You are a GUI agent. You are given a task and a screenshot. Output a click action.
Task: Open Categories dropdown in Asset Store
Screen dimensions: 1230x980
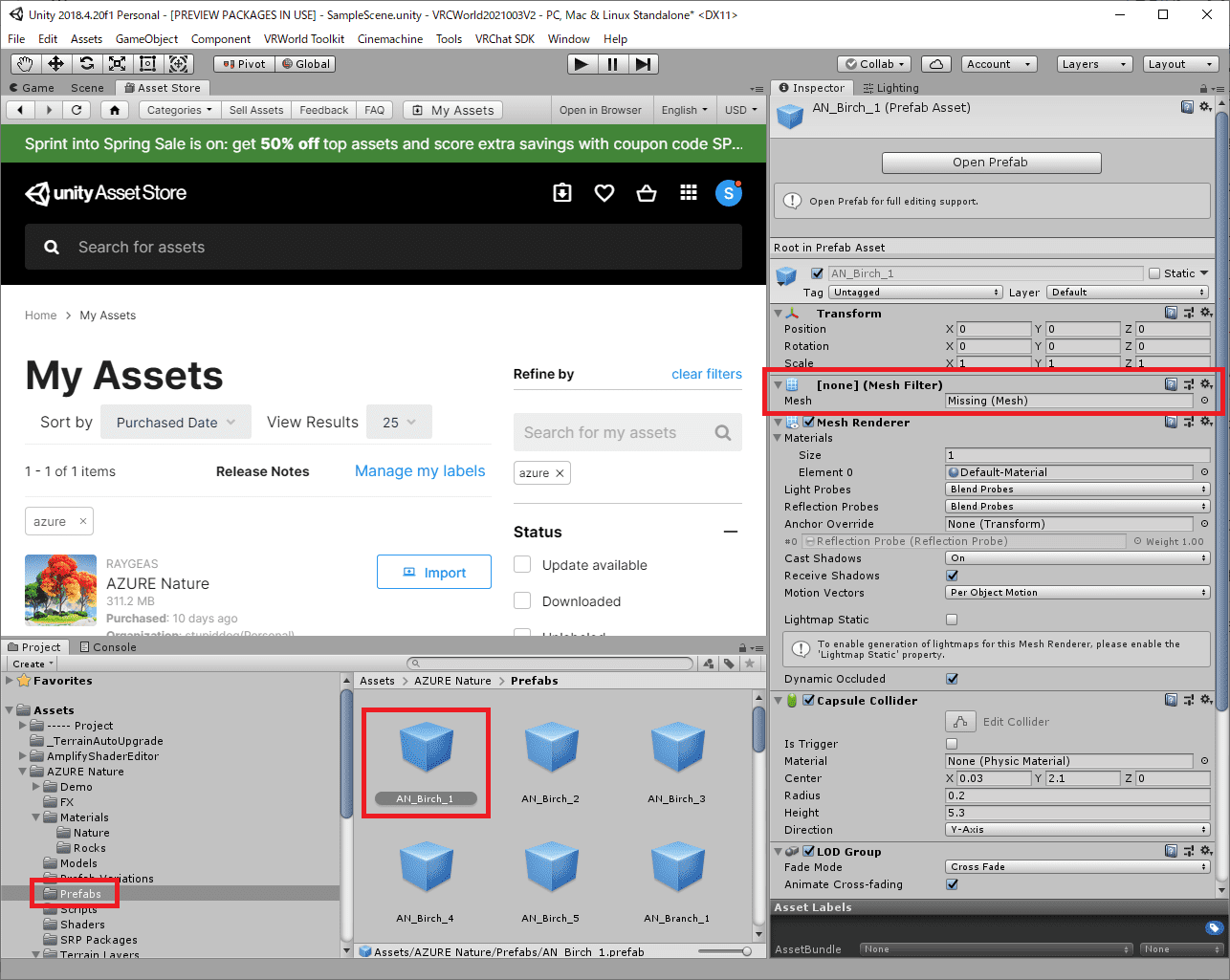tap(180, 110)
